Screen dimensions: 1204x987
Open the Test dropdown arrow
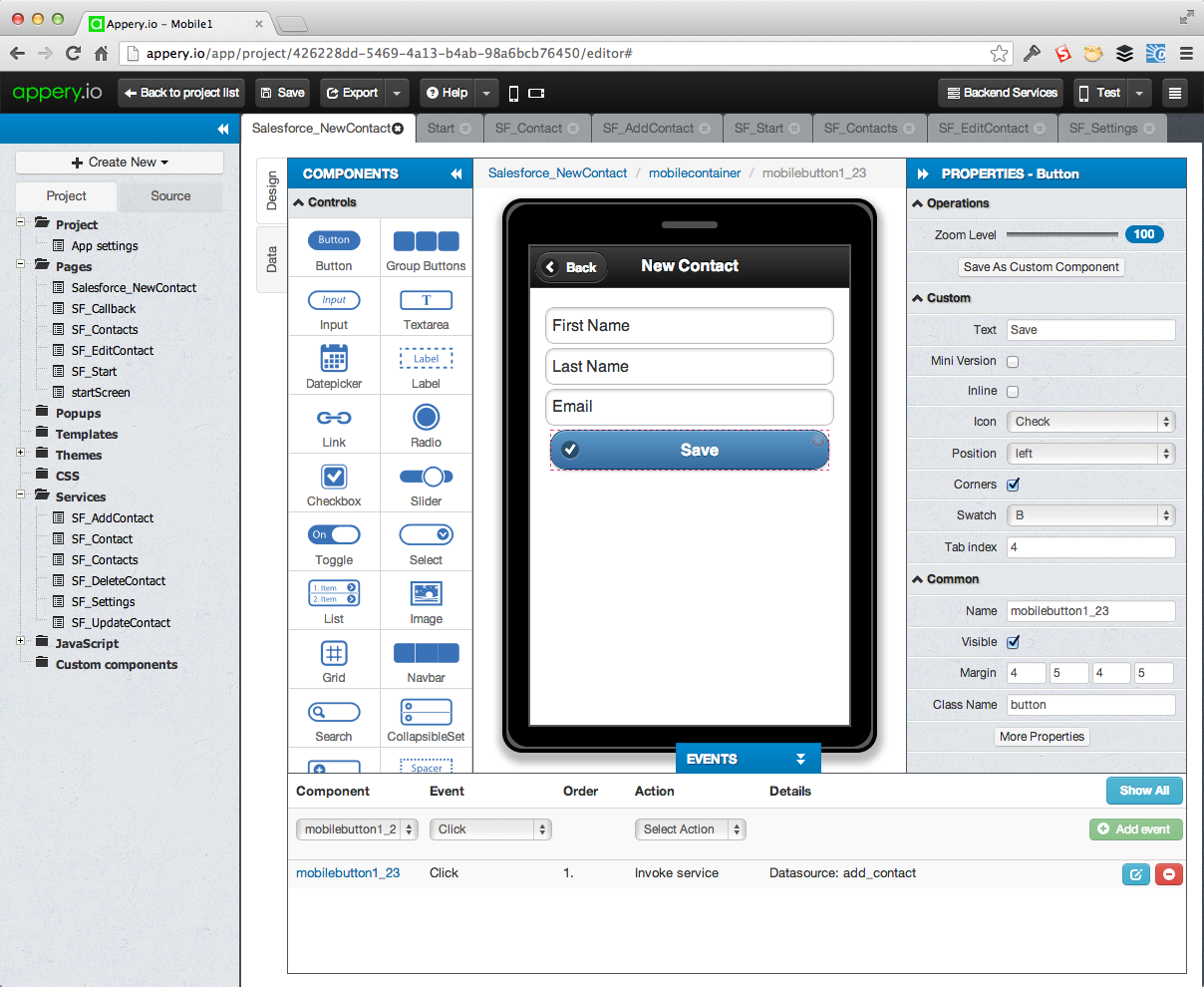[x=1139, y=93]
